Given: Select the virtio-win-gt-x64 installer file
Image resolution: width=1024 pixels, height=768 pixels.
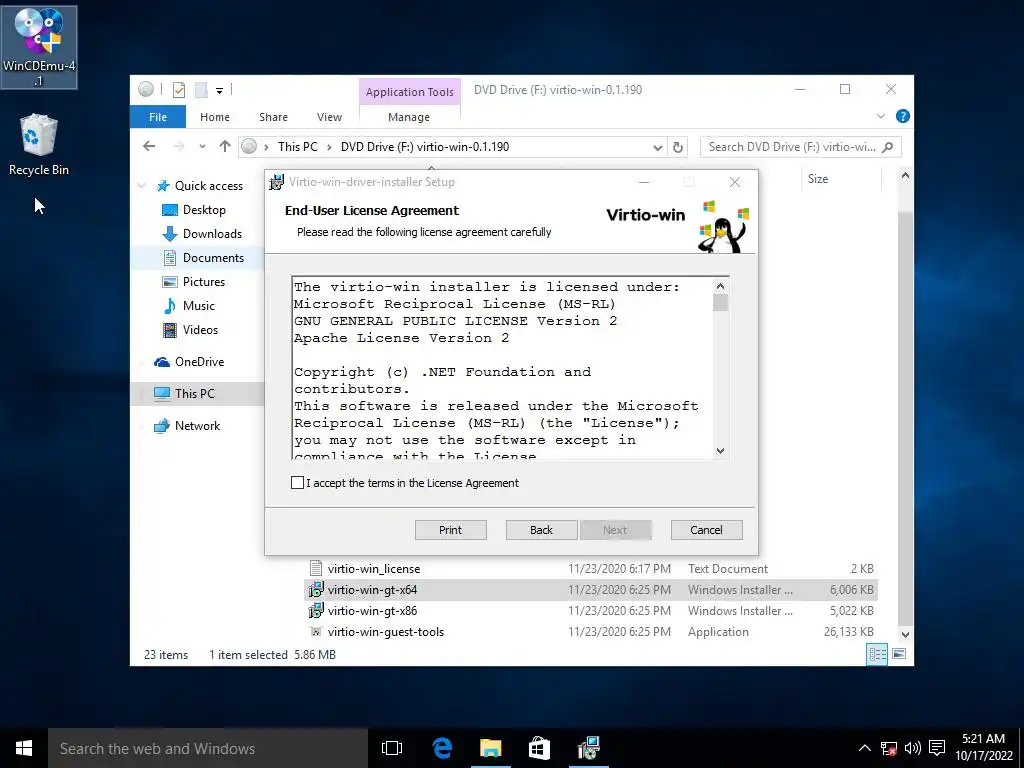Looking at the screenshot, I should pos(372,590).
